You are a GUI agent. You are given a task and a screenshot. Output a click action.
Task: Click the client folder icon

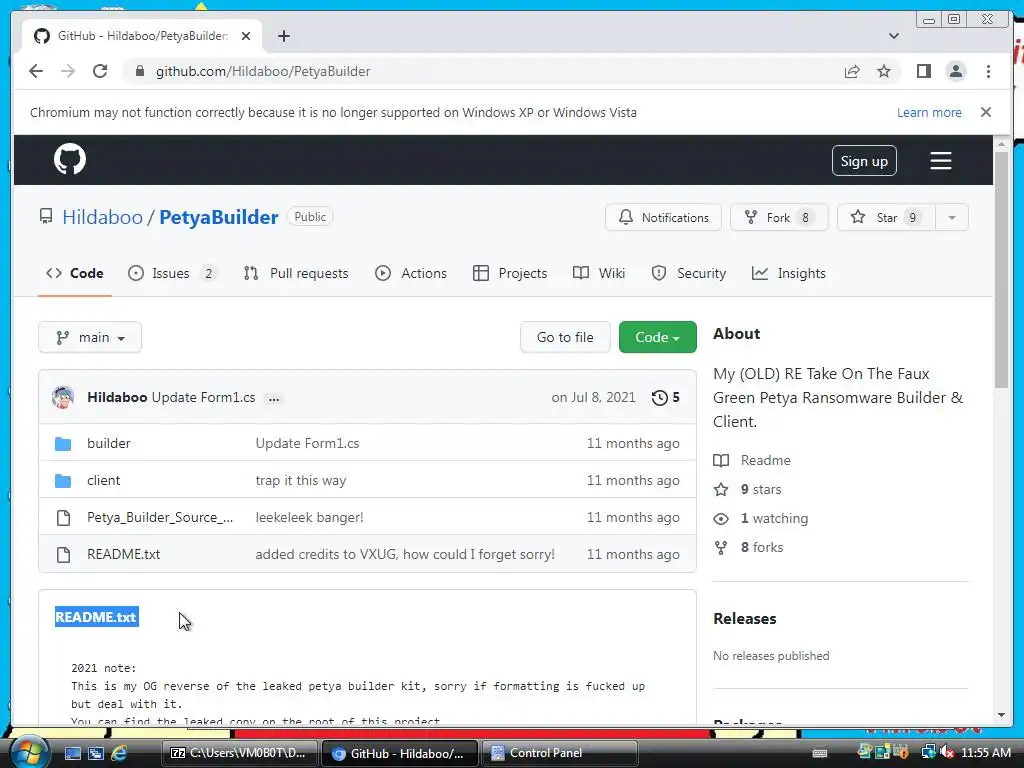click(63, 481)
